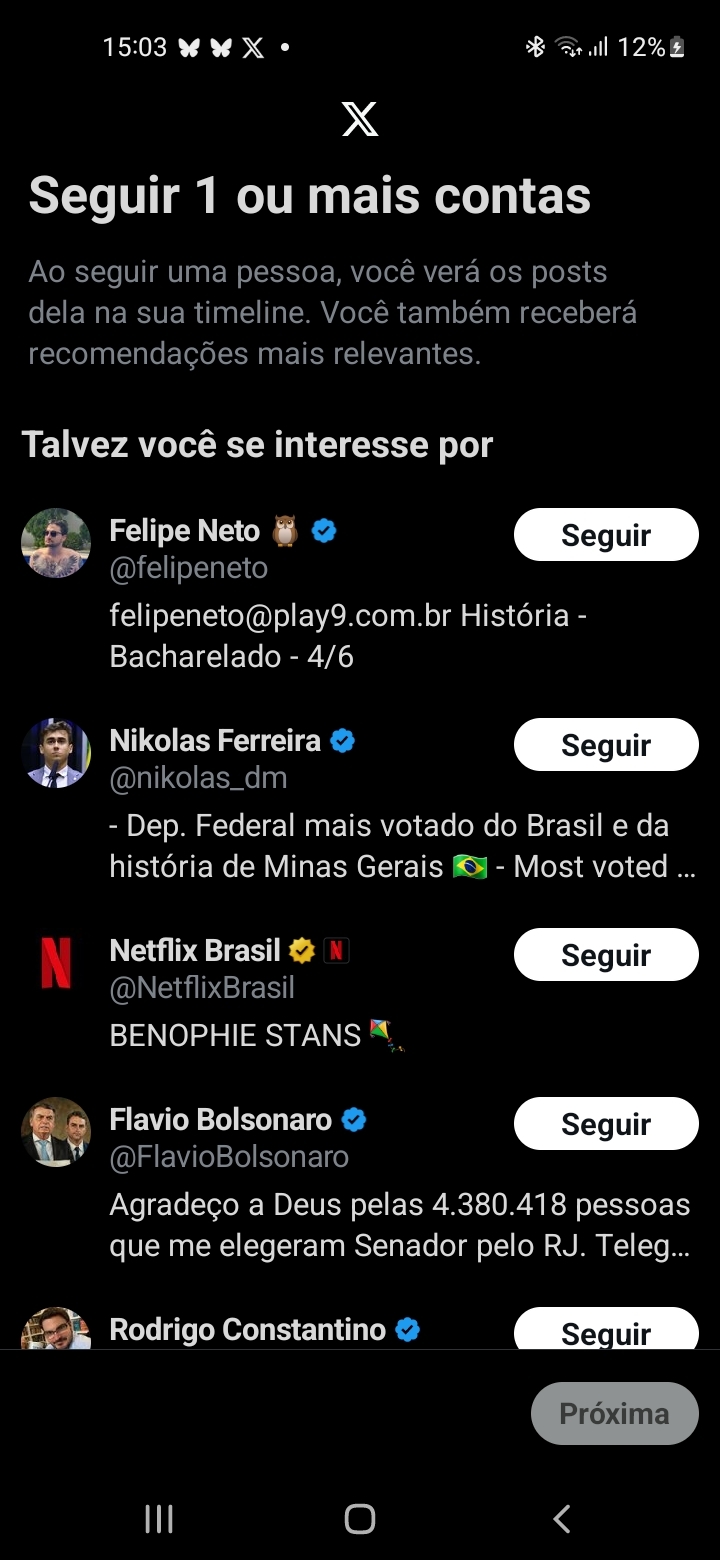Tap the small Netflix affiliation badge
Viewport: 720px width, 1560px height.
pos(336,950)
